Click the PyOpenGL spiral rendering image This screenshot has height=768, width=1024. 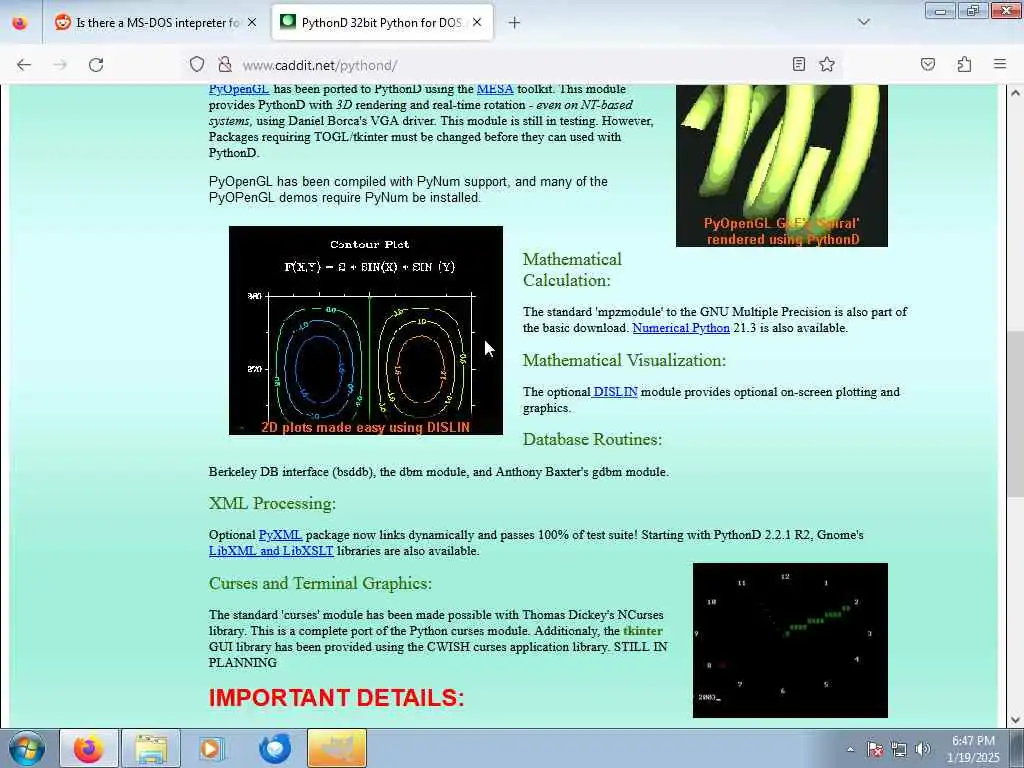(782, 166)
